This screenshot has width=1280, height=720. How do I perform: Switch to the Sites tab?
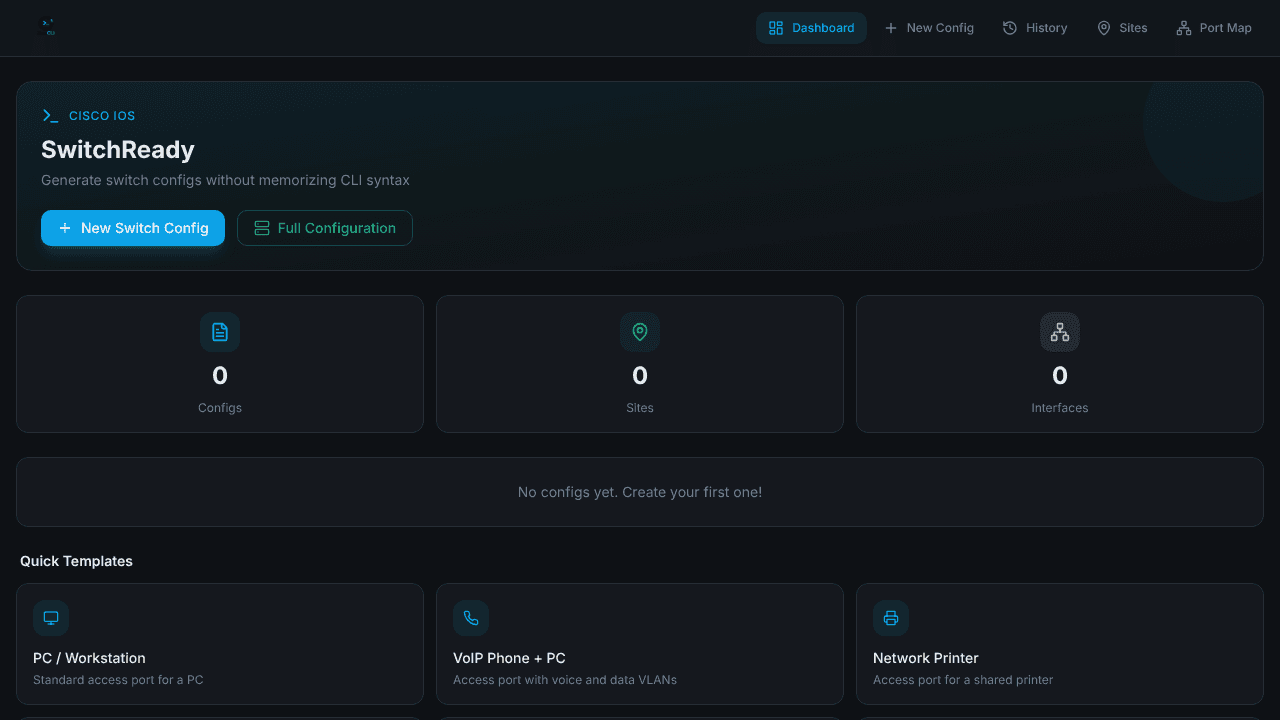(1122, 28)
